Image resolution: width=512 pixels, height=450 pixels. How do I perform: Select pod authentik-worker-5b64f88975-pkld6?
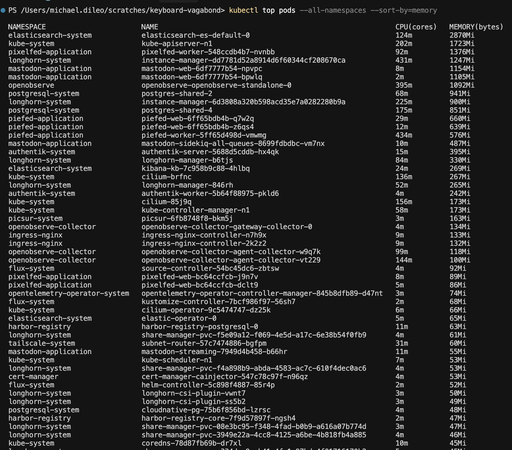(x=210, y=193)
